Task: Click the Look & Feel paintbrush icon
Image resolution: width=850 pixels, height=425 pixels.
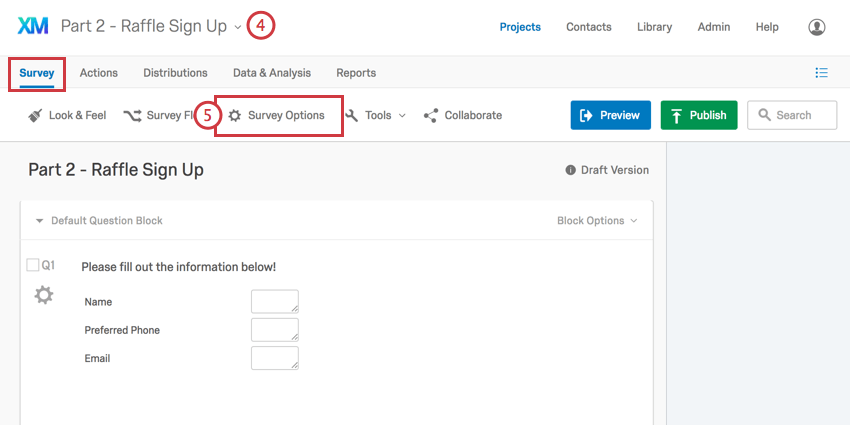Action: coord(35,115)
